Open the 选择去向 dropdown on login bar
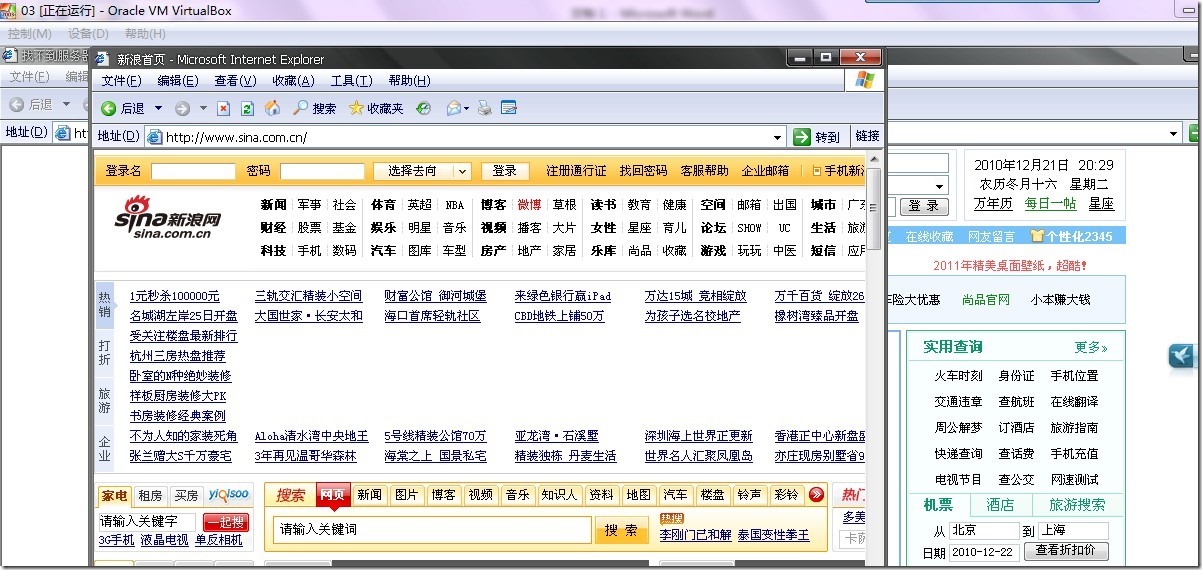This screenshot has width=1202, height=570. (x=461, y=171)
